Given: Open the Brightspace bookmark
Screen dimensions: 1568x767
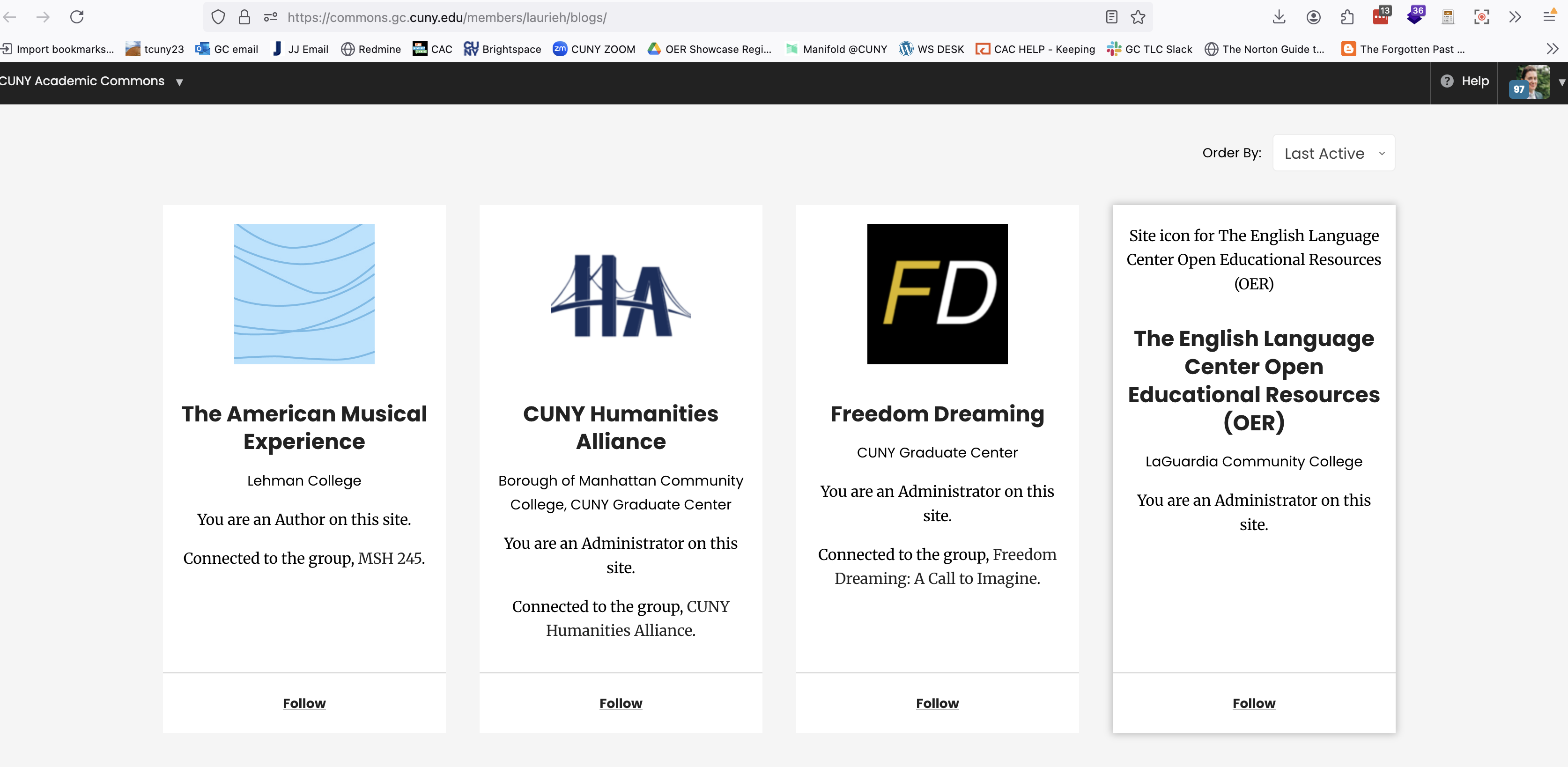Looking at the screenshot, I should (502, 49).
